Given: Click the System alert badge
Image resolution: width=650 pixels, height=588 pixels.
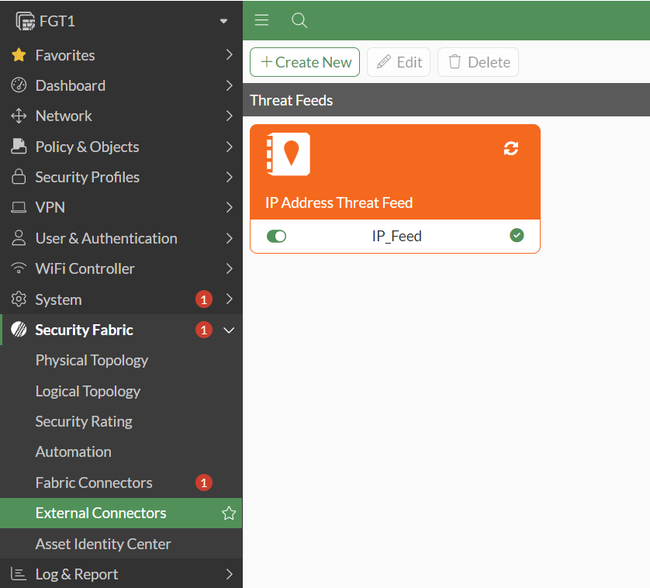Looking at the screenshot, I should coord(204,299).
